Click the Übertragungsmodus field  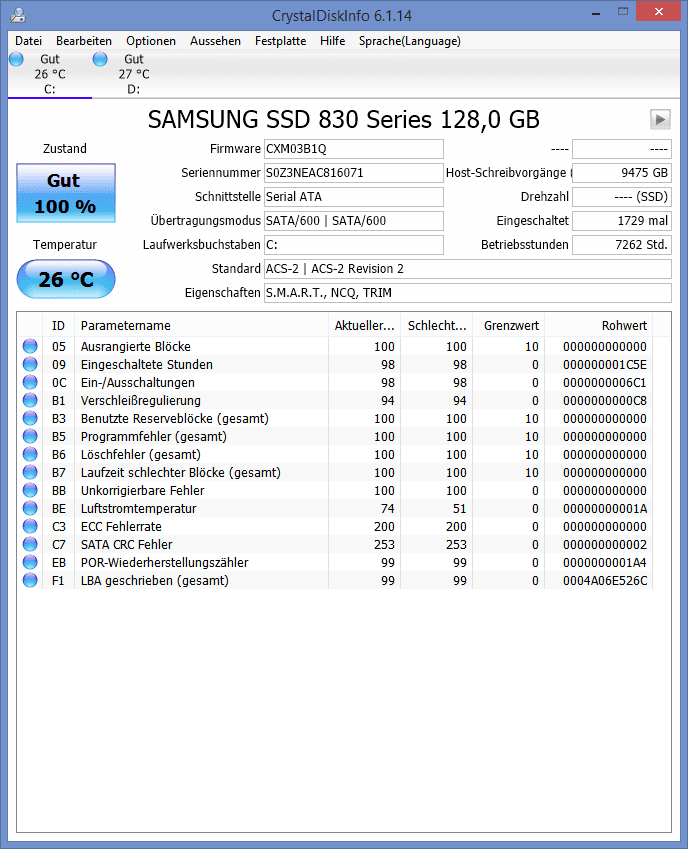pos(353,220)
